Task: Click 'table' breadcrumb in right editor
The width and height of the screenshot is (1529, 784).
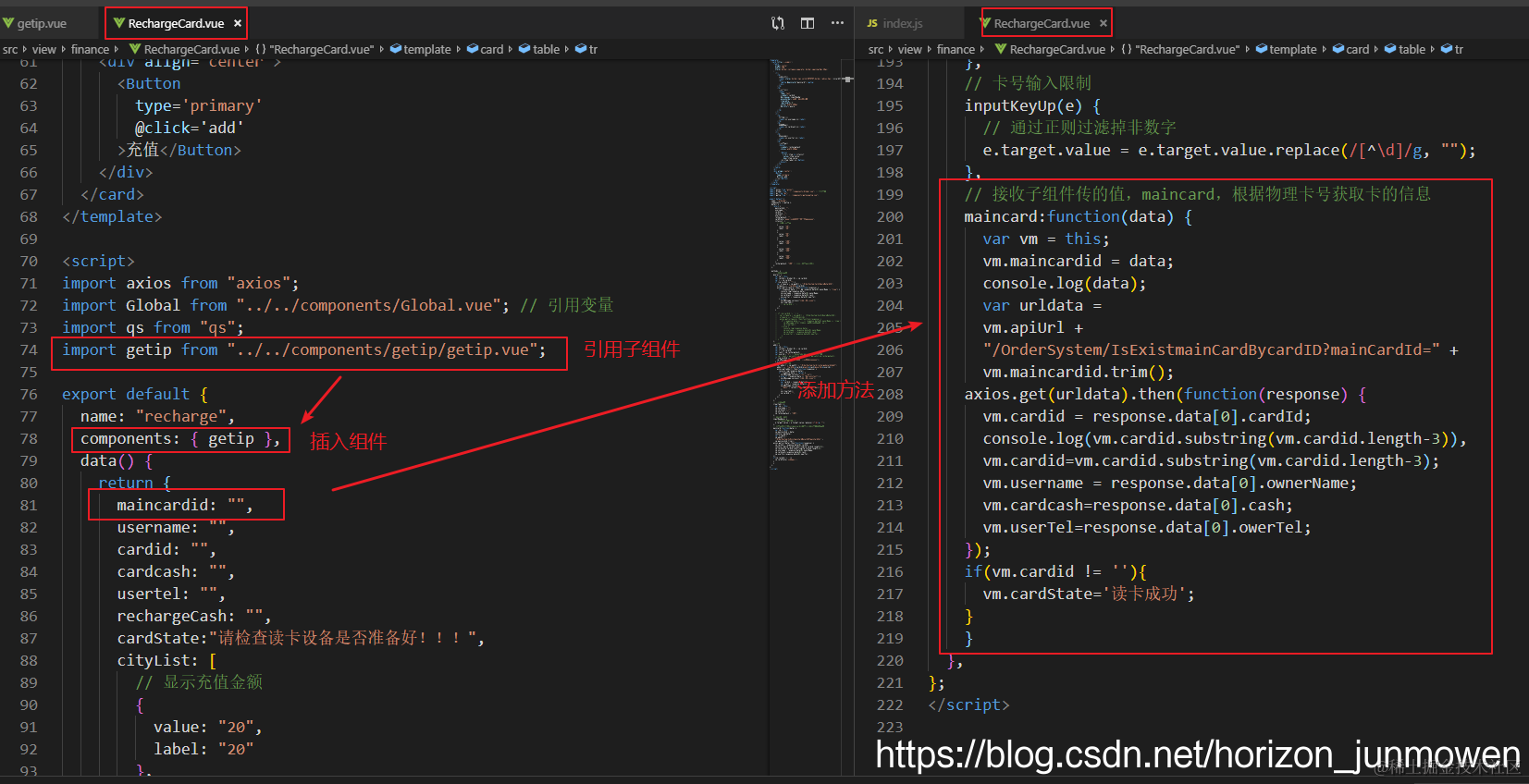Action: (x=1412, y=49)
